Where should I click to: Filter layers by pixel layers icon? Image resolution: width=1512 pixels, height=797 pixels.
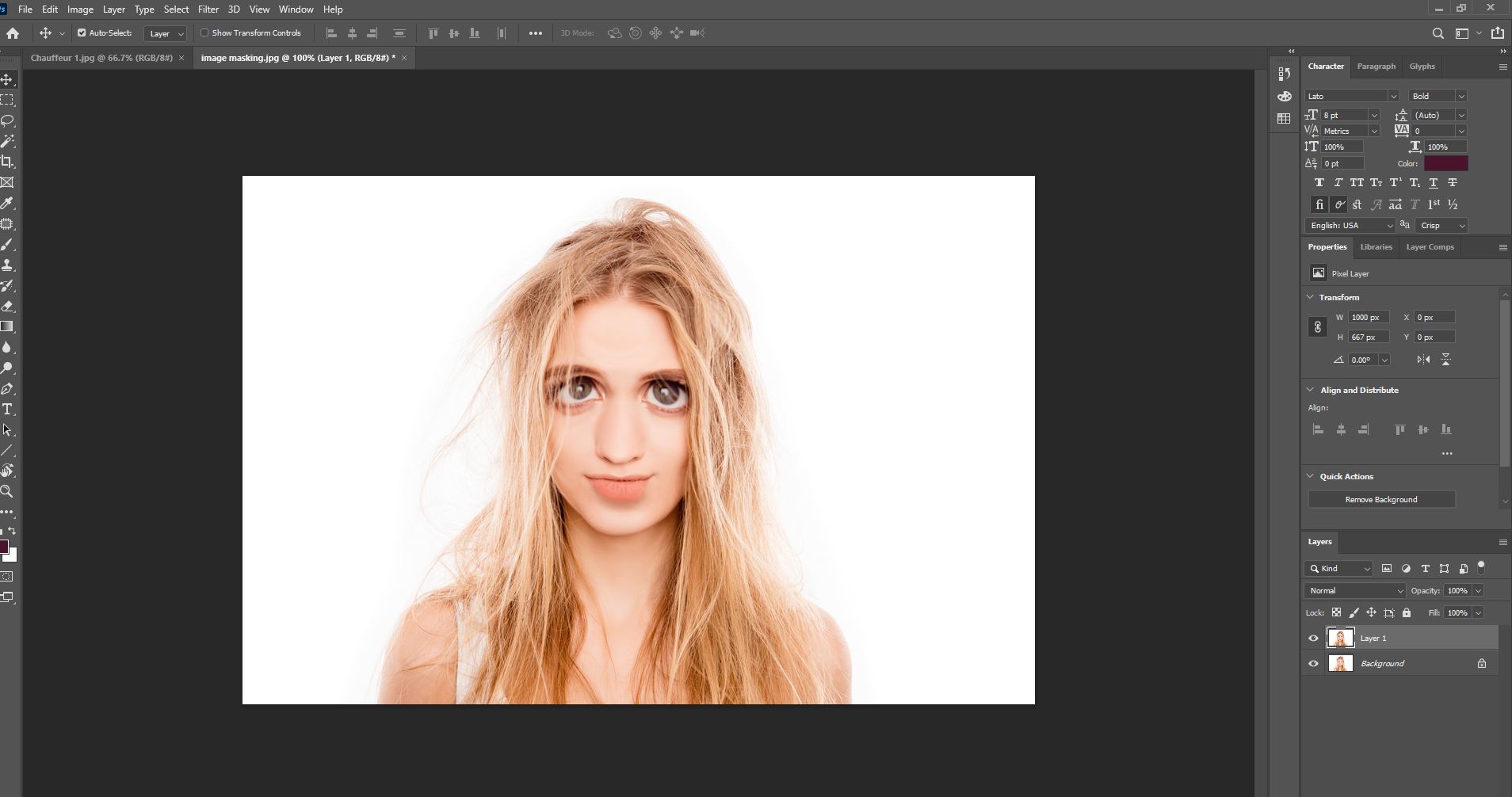coord(1387,569)
